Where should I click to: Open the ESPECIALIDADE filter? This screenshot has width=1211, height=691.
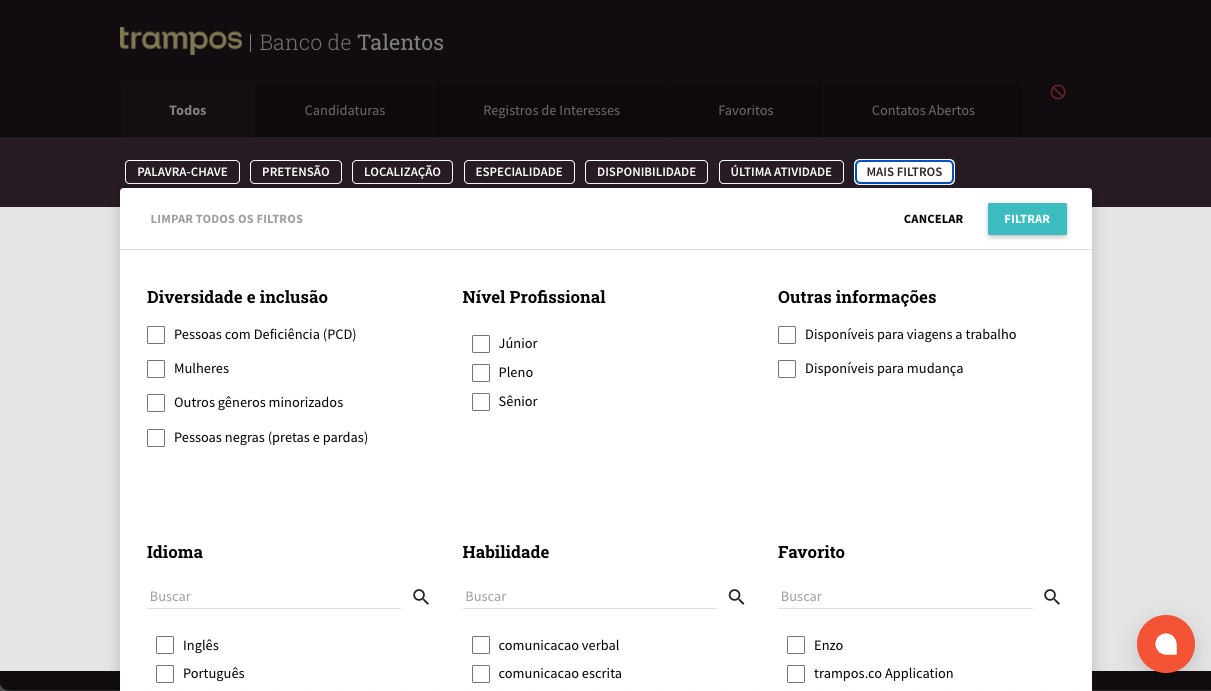click(x=519, y=172)
